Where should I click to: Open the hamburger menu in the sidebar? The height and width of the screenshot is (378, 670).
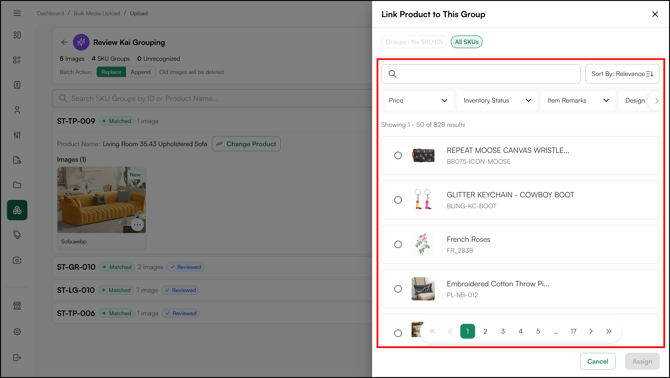(x=17, y=13)
